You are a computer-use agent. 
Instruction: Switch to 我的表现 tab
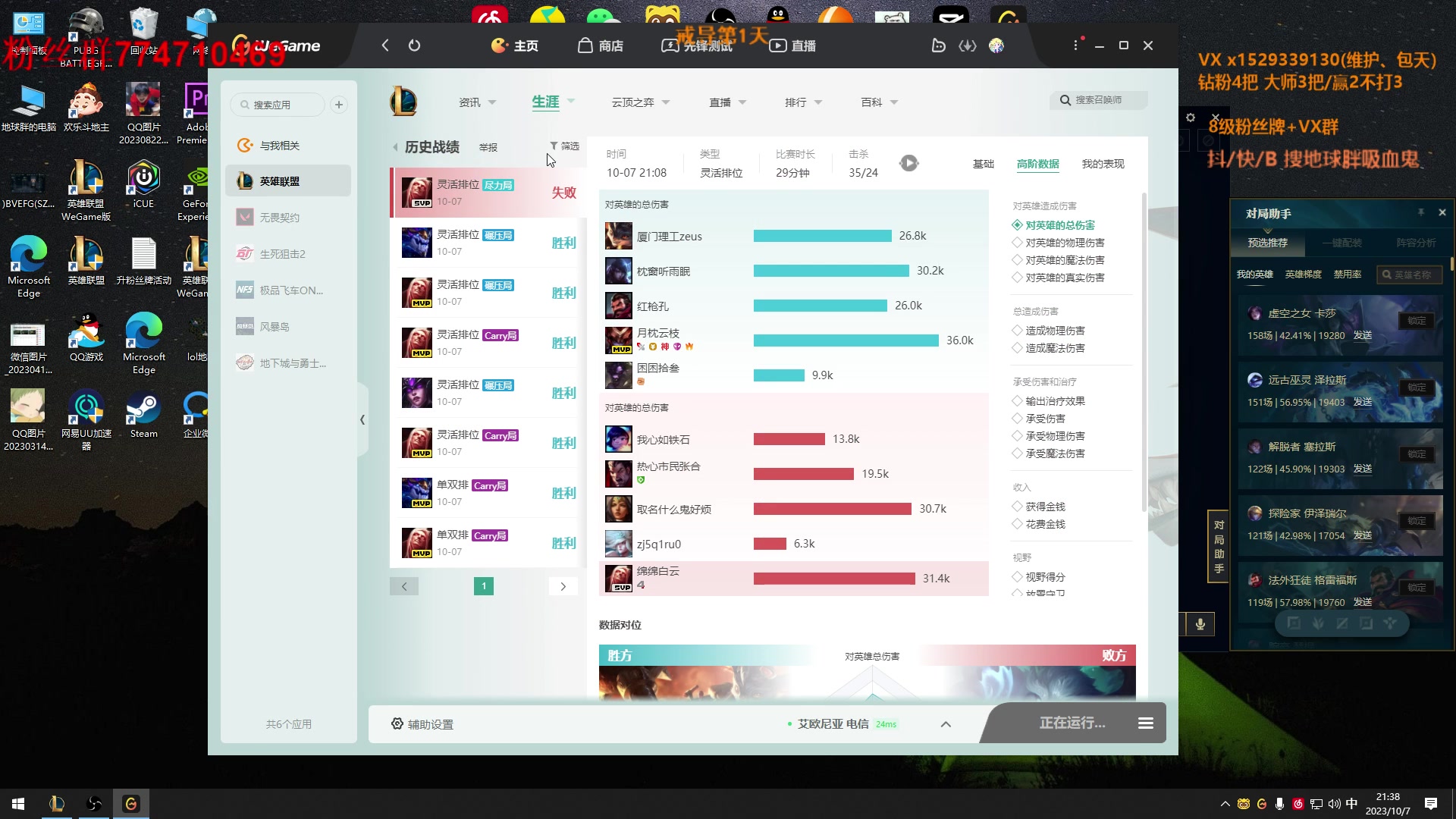pos(1103,164)
